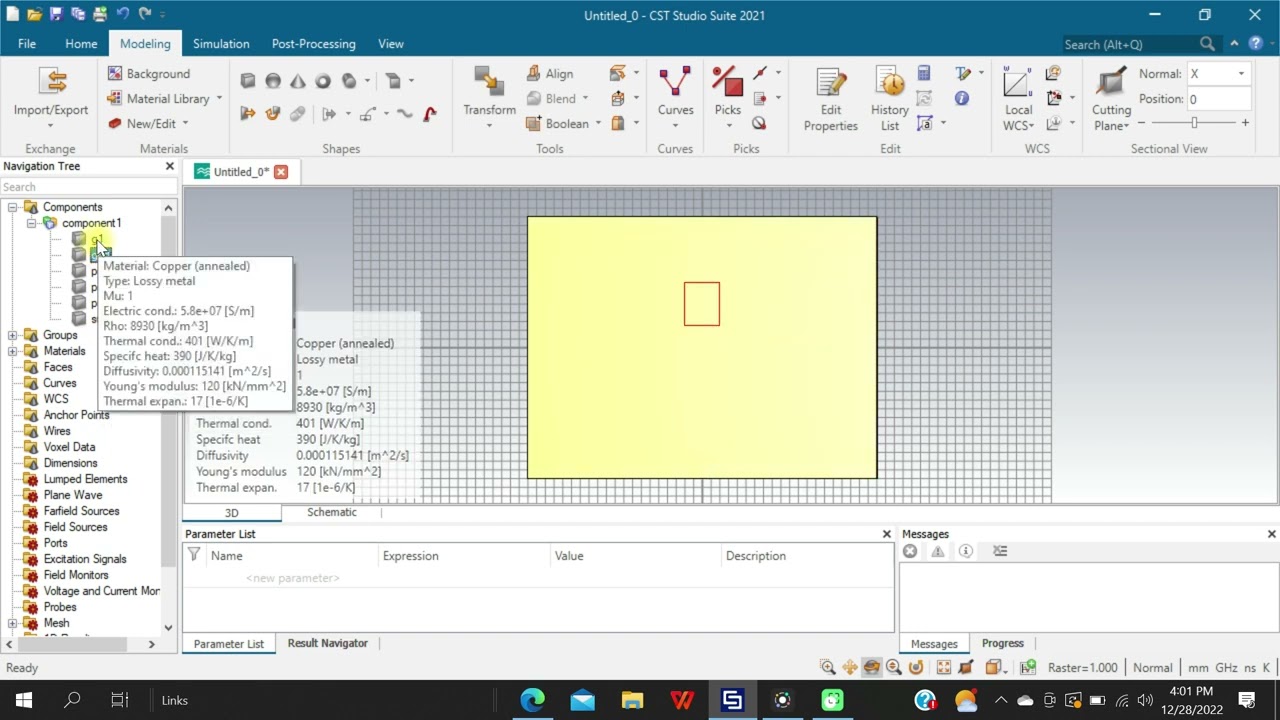Open the Normal axis combo box
This screenshot has height=720, width=1280.
(x=1218, y=74)
